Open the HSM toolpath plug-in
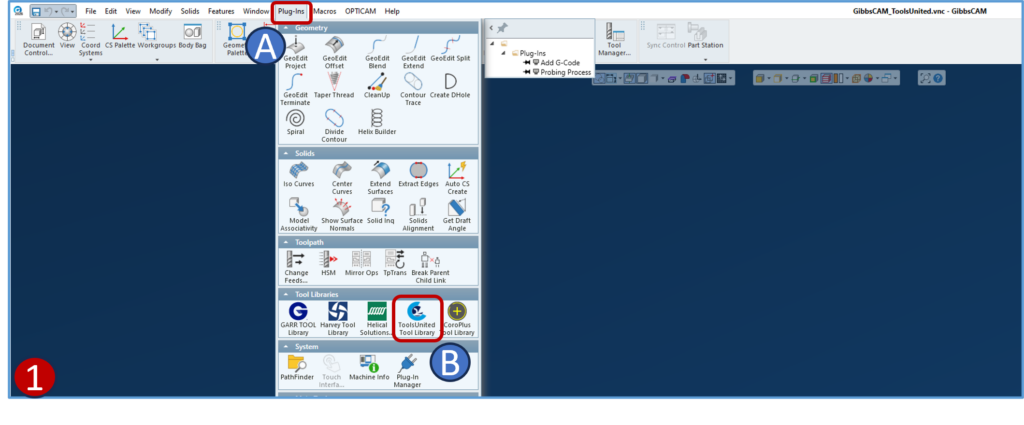This screenshot has width=1024, height=425. (x=328, y=262)
